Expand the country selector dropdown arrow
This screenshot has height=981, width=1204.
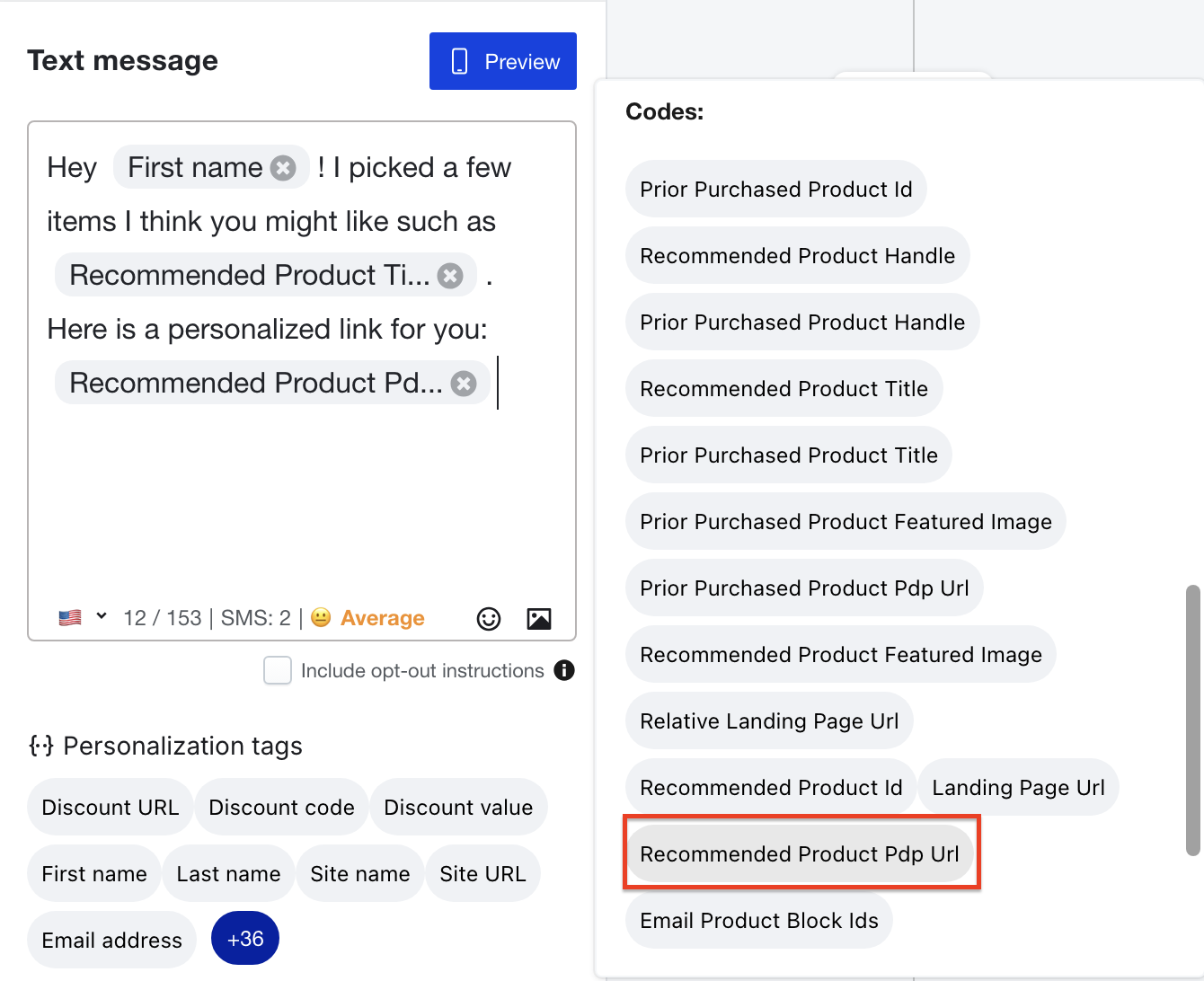pyautogui.click(x=102, y=616)
